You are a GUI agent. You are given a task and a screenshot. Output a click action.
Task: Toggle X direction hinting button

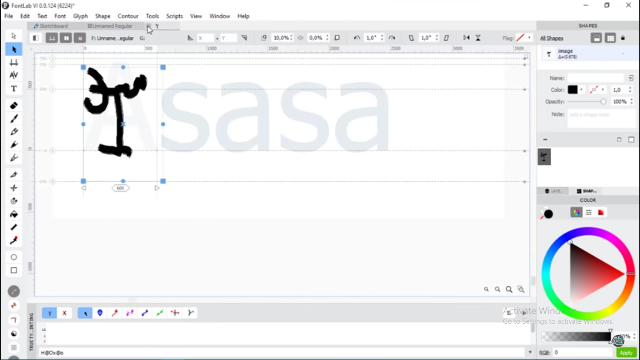click(x=64, y=313)
